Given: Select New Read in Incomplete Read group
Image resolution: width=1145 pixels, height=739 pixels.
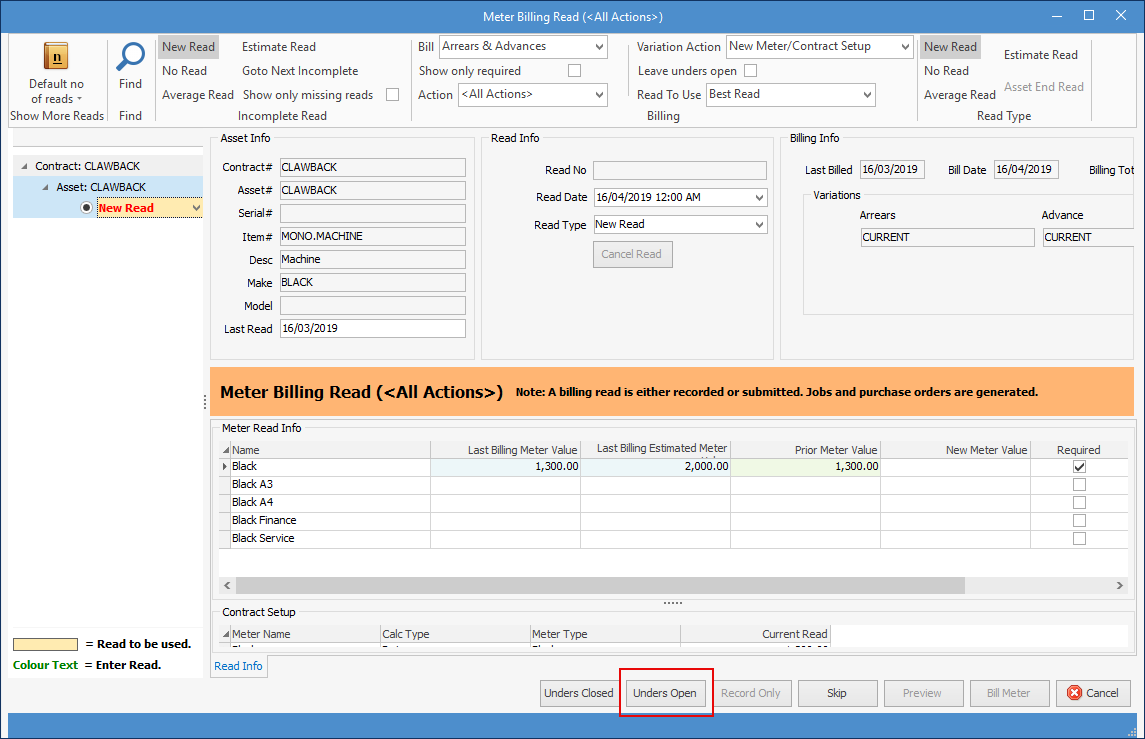Looking at the screenshot, I should 188,47.
